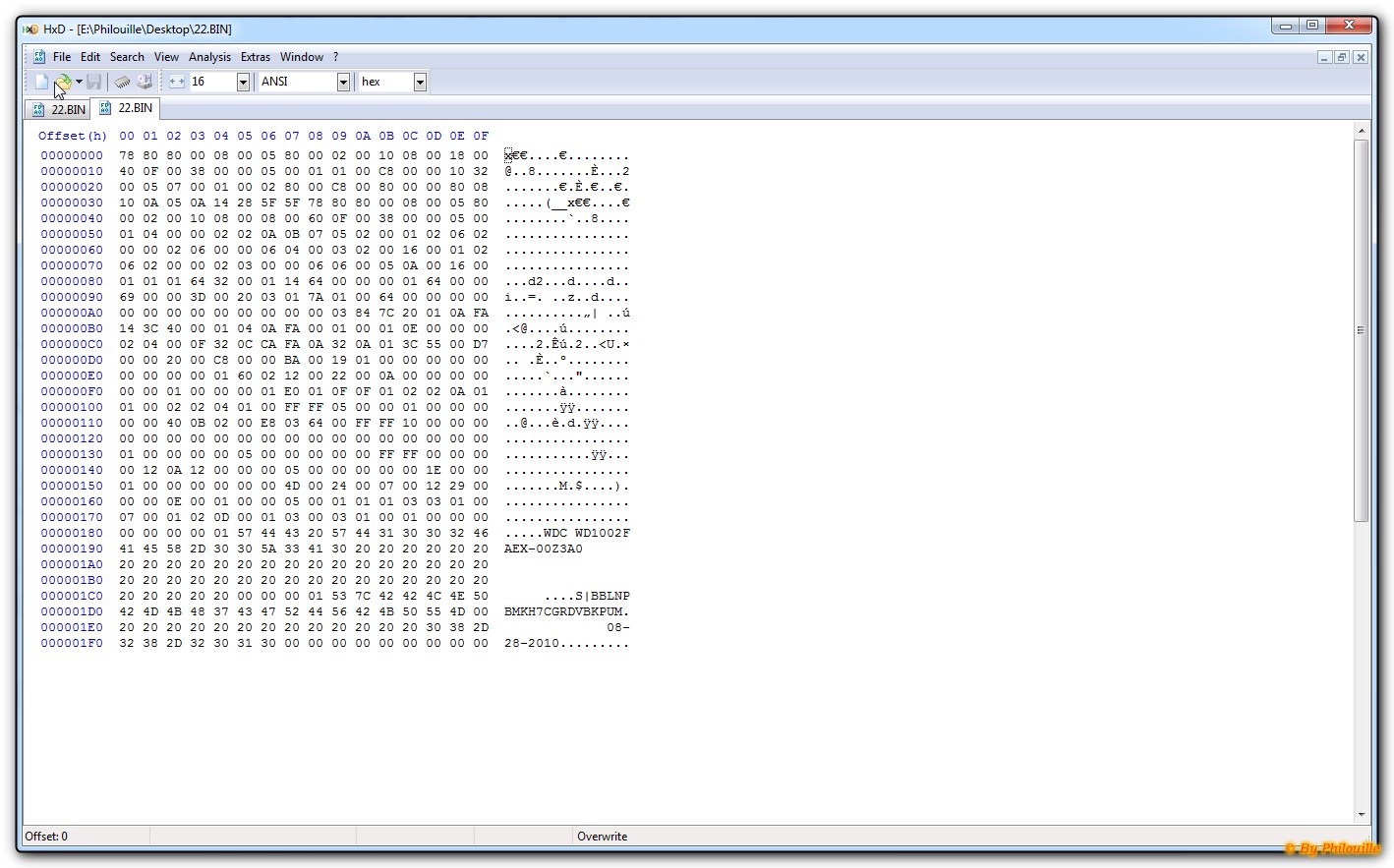Image resolution: width=1394 pixels, height=868 pixels.
Task: Click the New file icon
Action: click(x=41, y=82)
